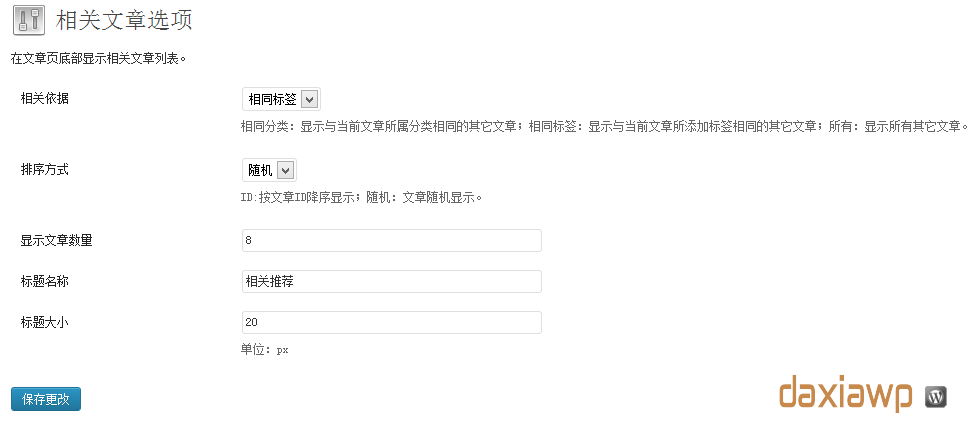The width and height of the screenshot is (978, 421).
Task: Click the 保存更改 button
Action: point(46,399)
